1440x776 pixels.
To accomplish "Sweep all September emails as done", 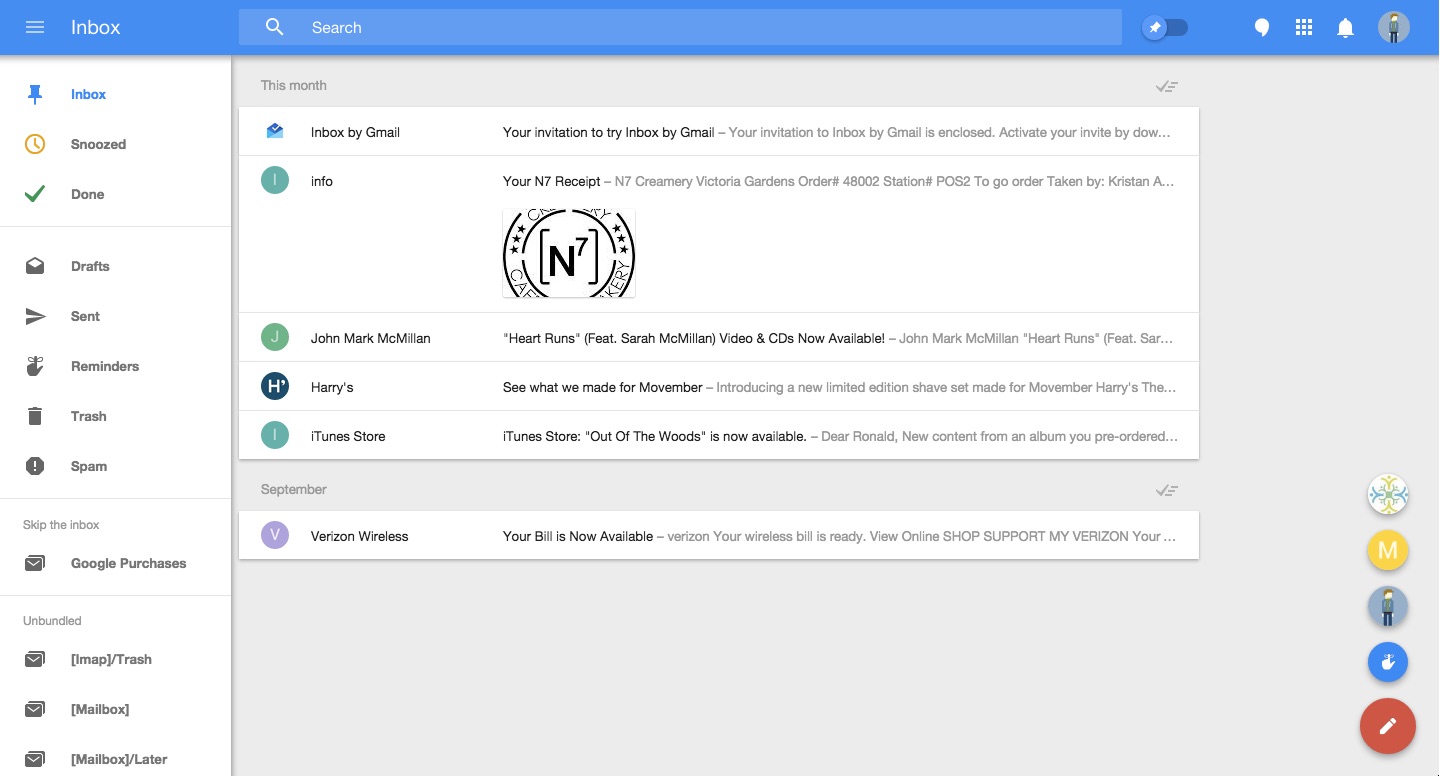I will pyautogui.click(x=1166, y=490).
